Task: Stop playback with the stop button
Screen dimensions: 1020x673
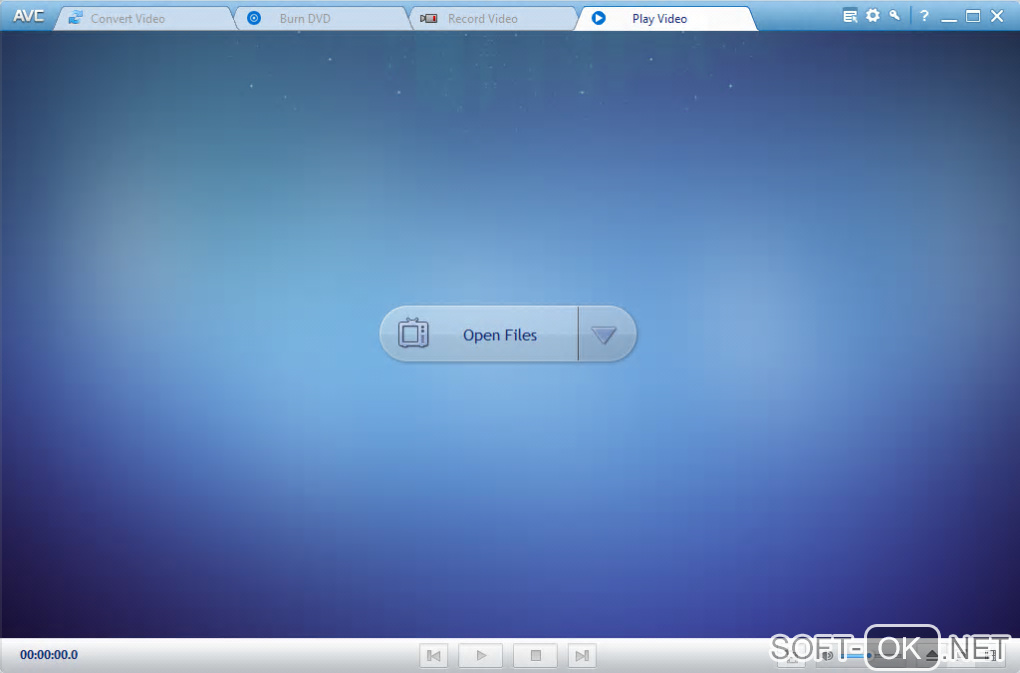Action: click(535, 655)
